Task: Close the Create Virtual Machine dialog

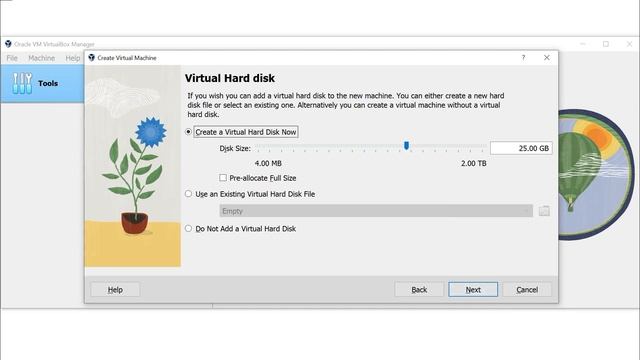Action: (547, 58)
